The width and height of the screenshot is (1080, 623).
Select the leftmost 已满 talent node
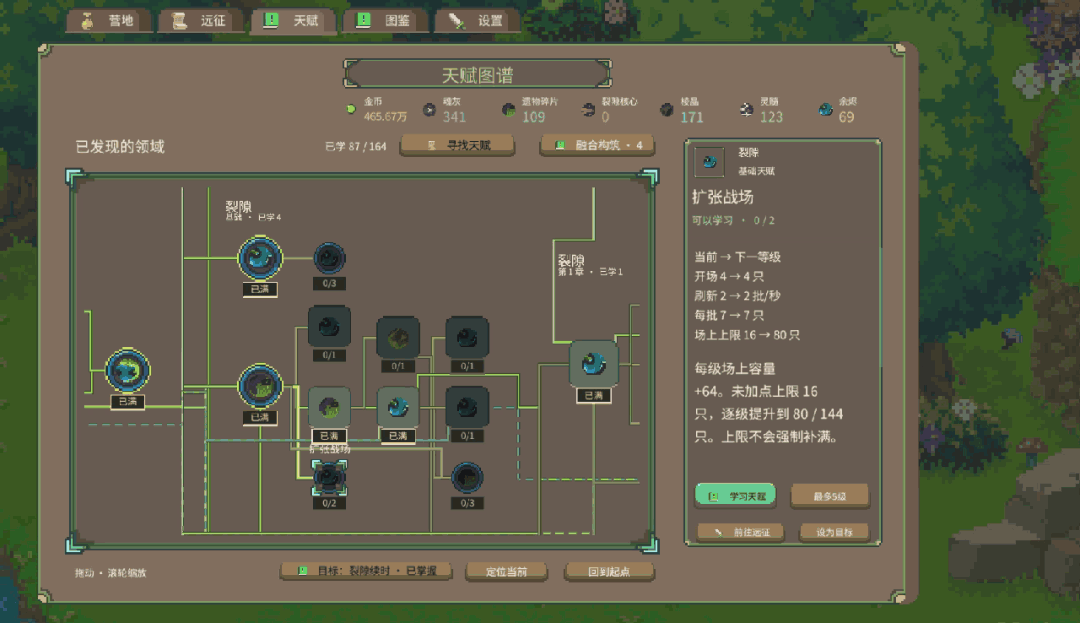coord(127,370)
